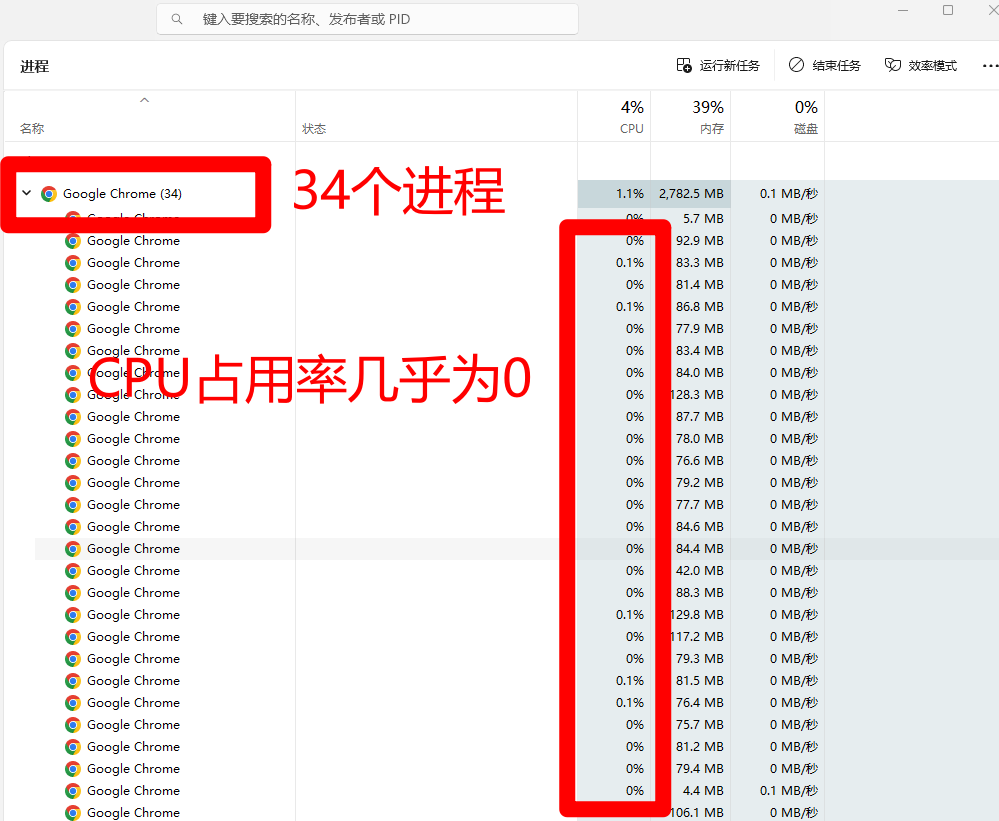The image size is (999, 821).
Task: Click the Chrome icon in the 92.9 MB row
Action: (73, 241)
